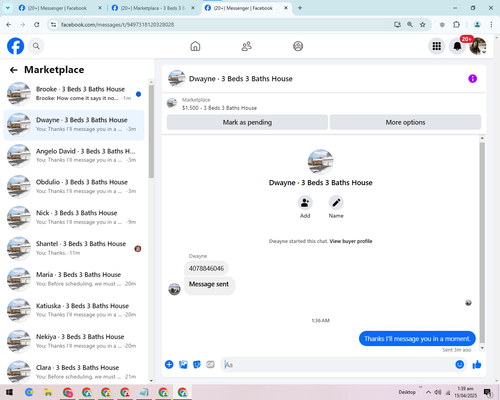Open the Clara conversation
Screen dimensions: 500x400
74,372
